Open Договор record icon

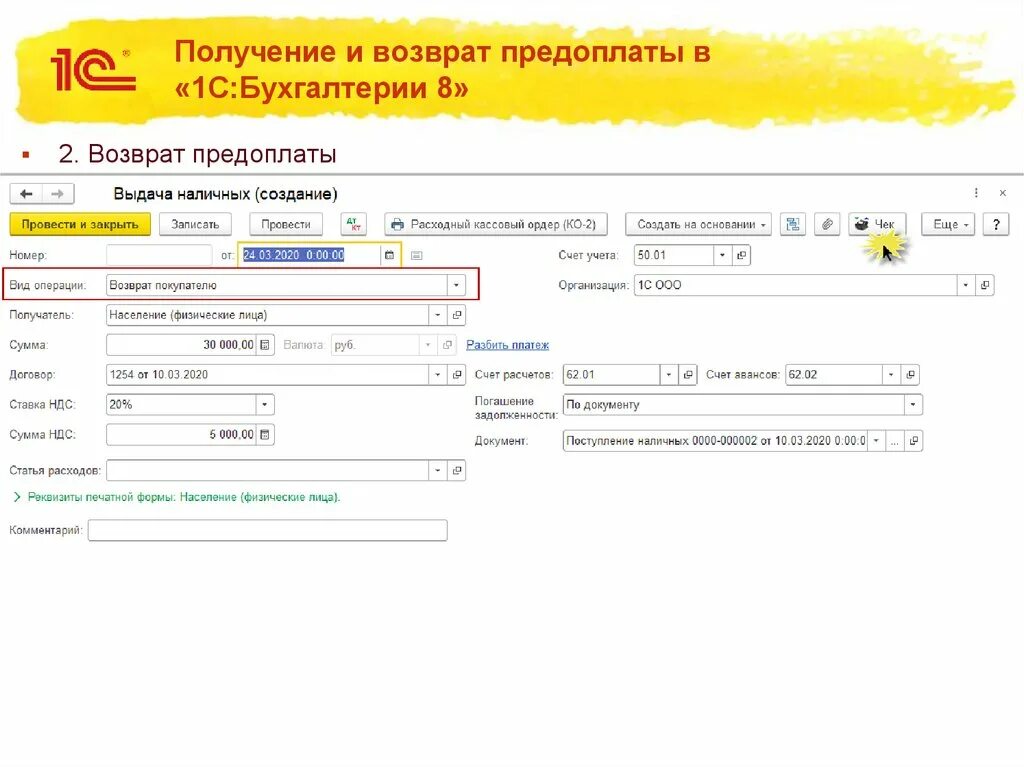[x=457, y=375]
